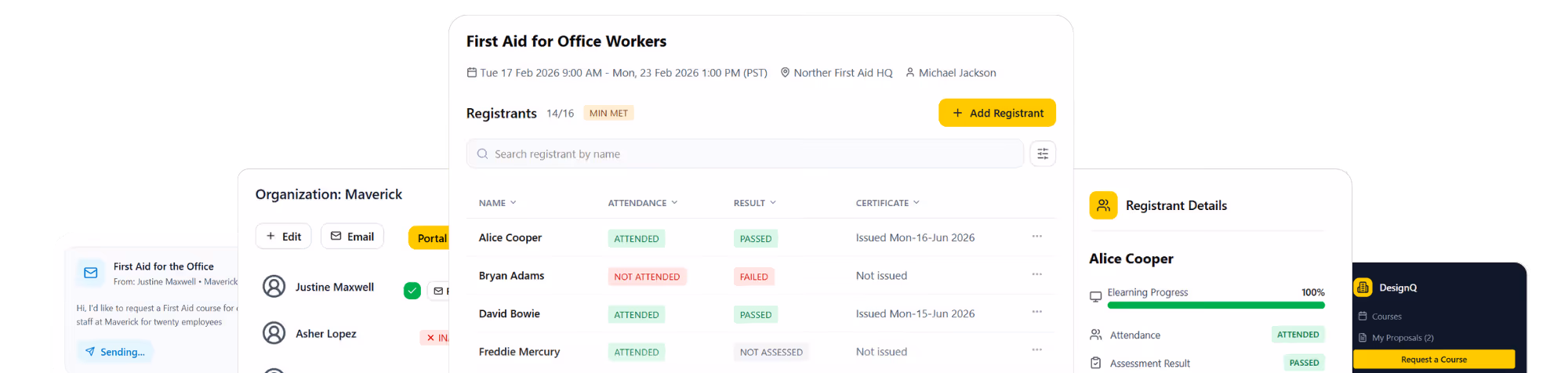
Task: Click the DesignQ logo icon
Action: [x=1363, y=288]
